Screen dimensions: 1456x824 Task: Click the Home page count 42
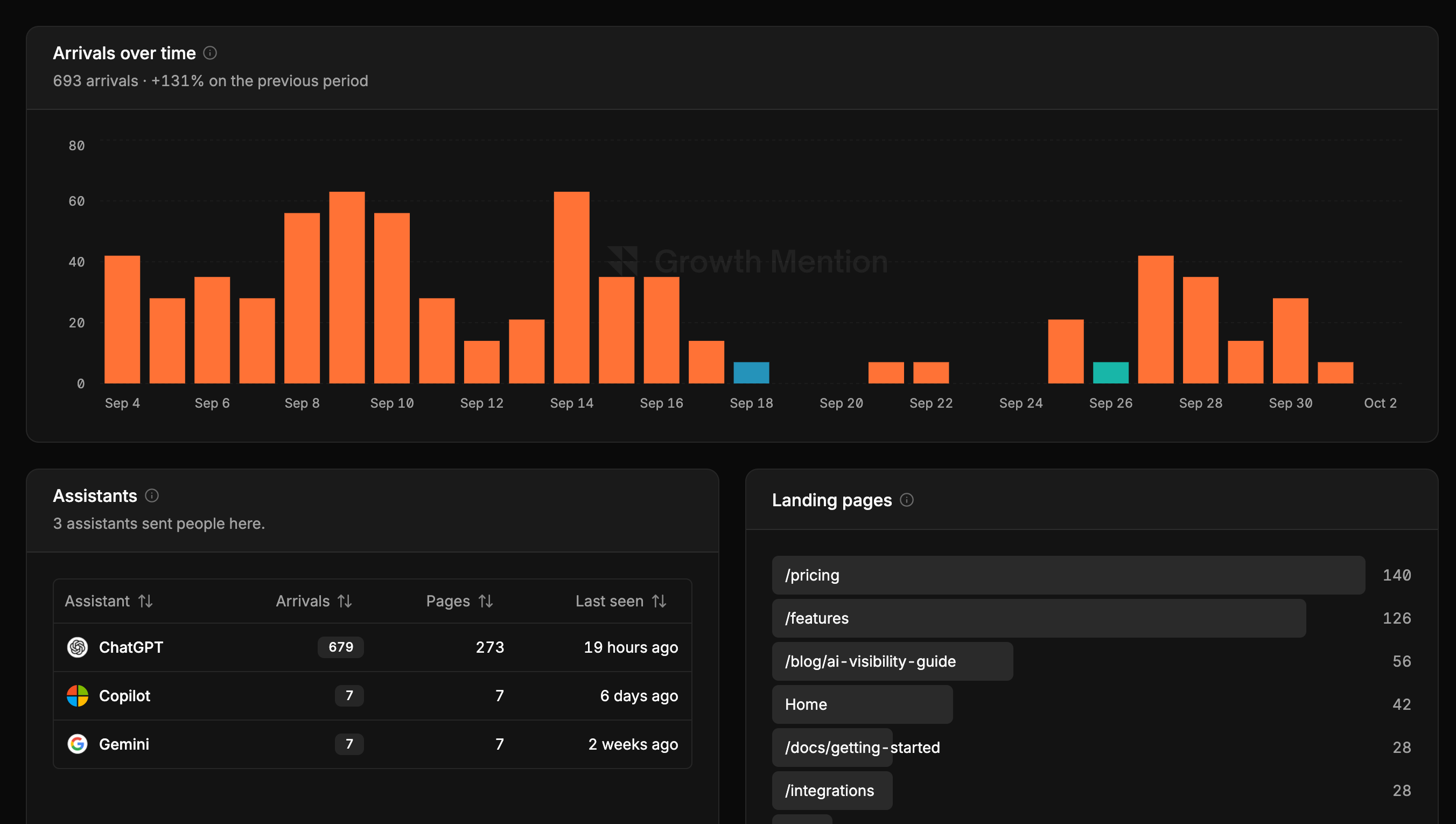1402,704
